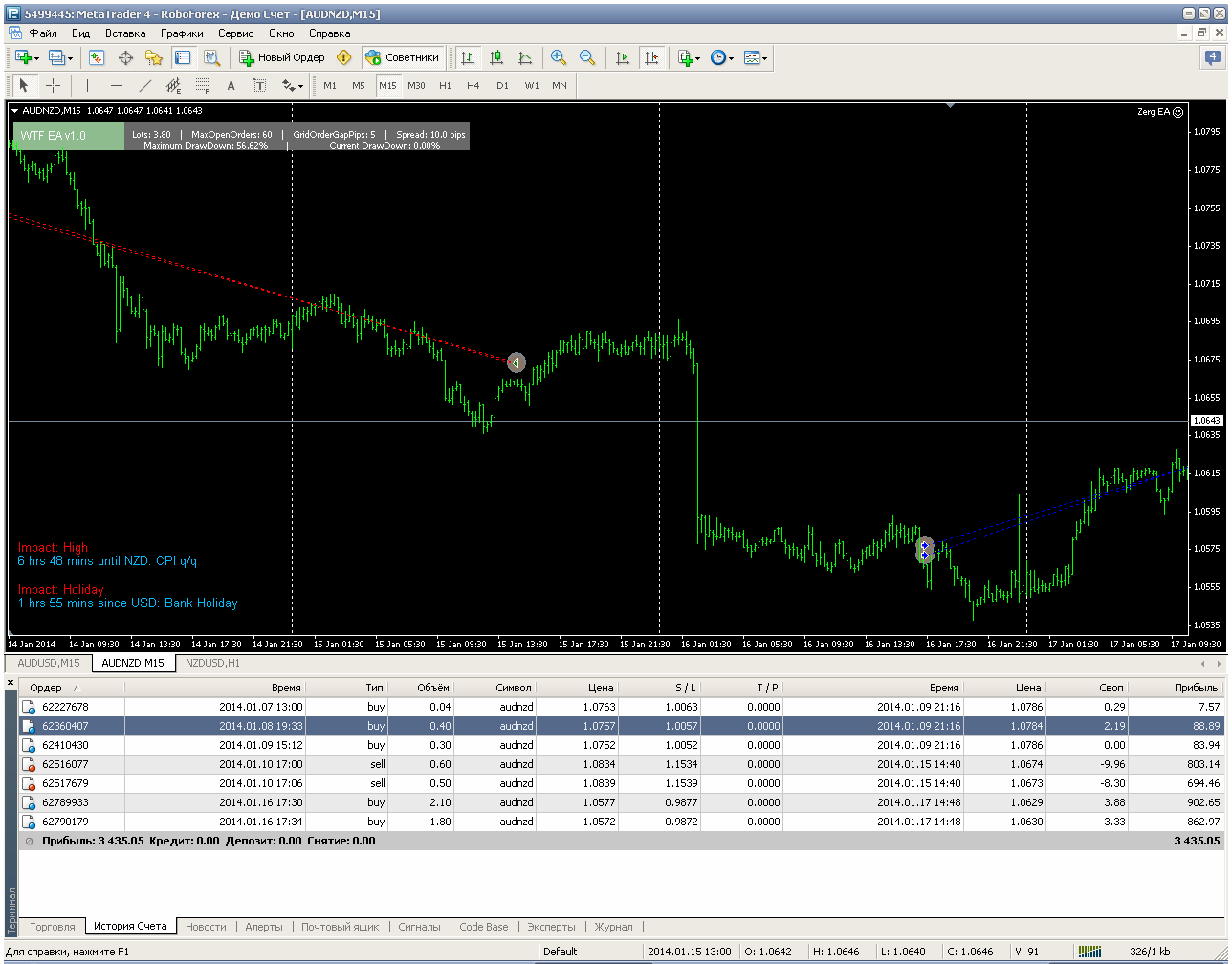
Task: Select order 62789933 row
Action: [621, 802]
